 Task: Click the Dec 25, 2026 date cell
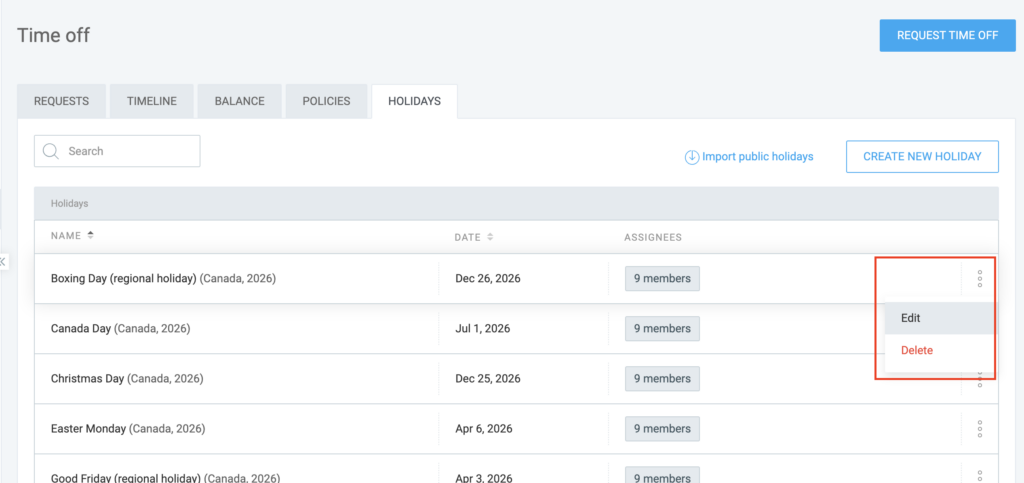click(488, 379)
